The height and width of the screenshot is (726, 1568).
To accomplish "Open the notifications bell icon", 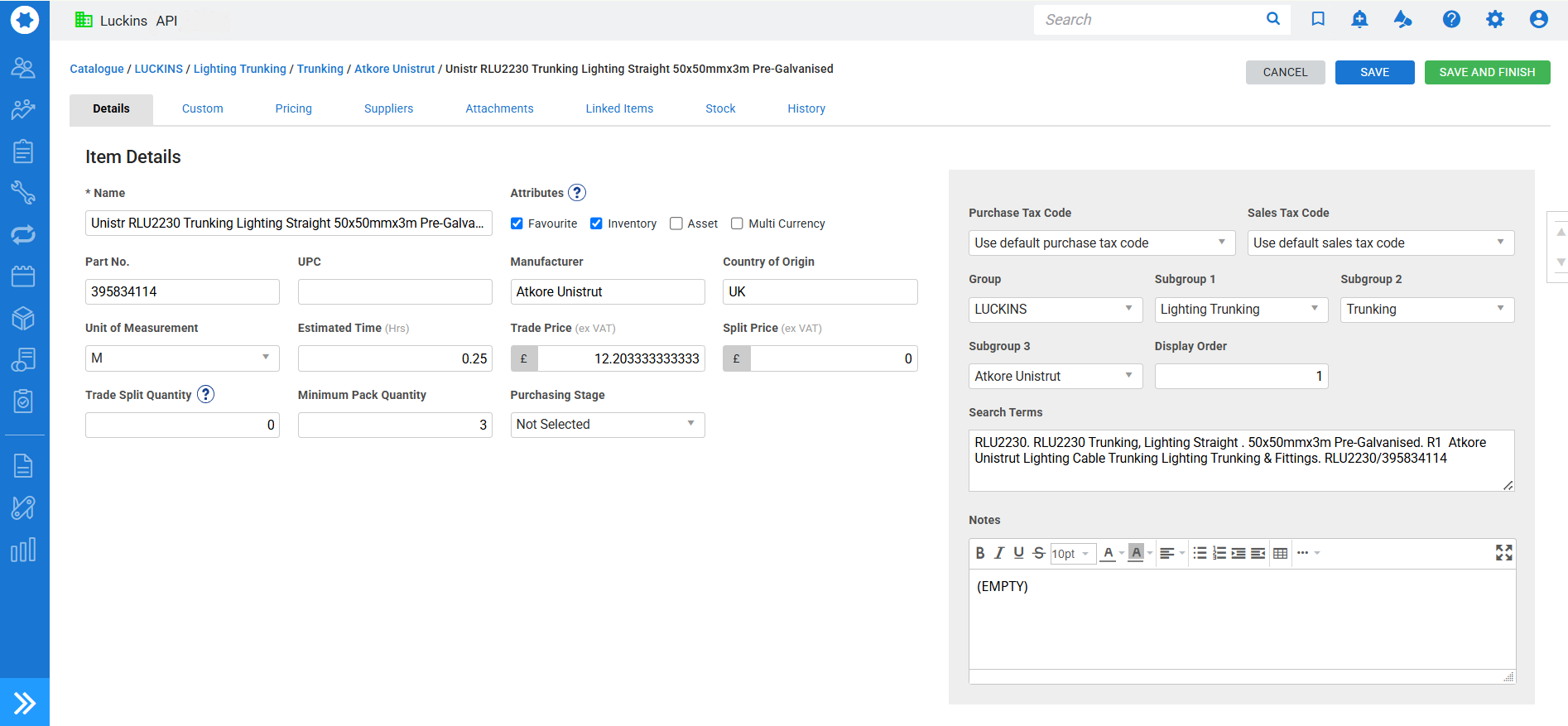I will [x=1359, y=19].
